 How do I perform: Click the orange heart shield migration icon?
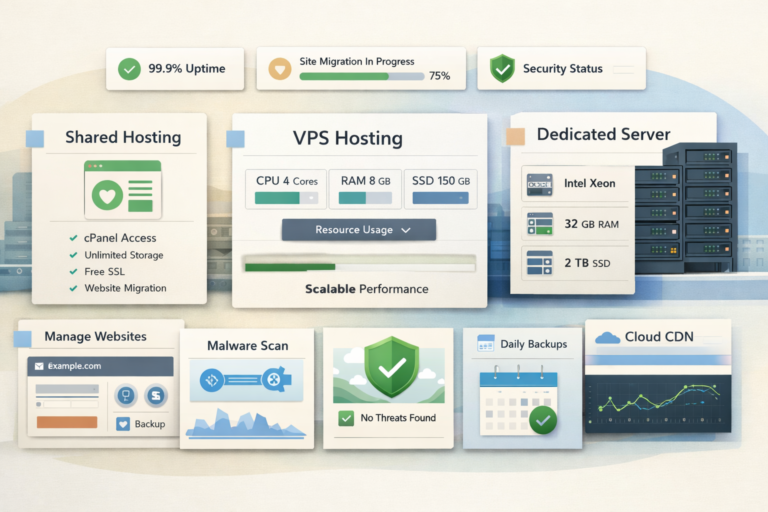point(280,70)
